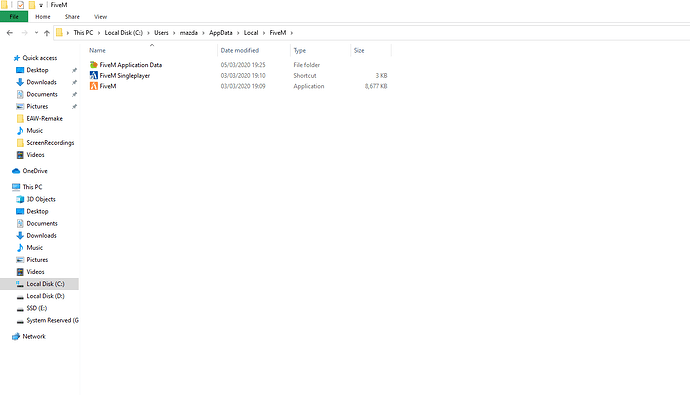Select the FiveM application icon

coord(93,86)
